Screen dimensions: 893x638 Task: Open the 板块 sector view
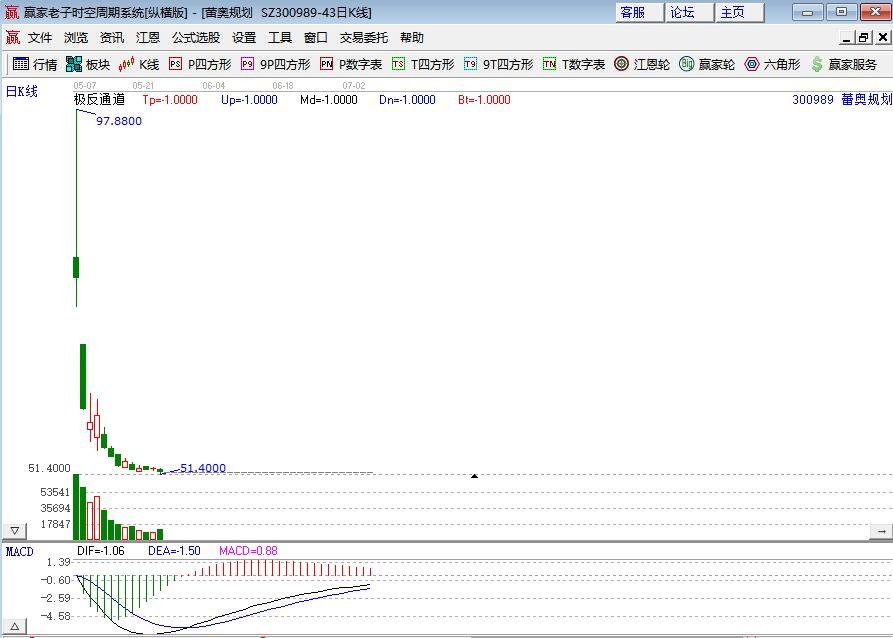click(x=88, y=64)
